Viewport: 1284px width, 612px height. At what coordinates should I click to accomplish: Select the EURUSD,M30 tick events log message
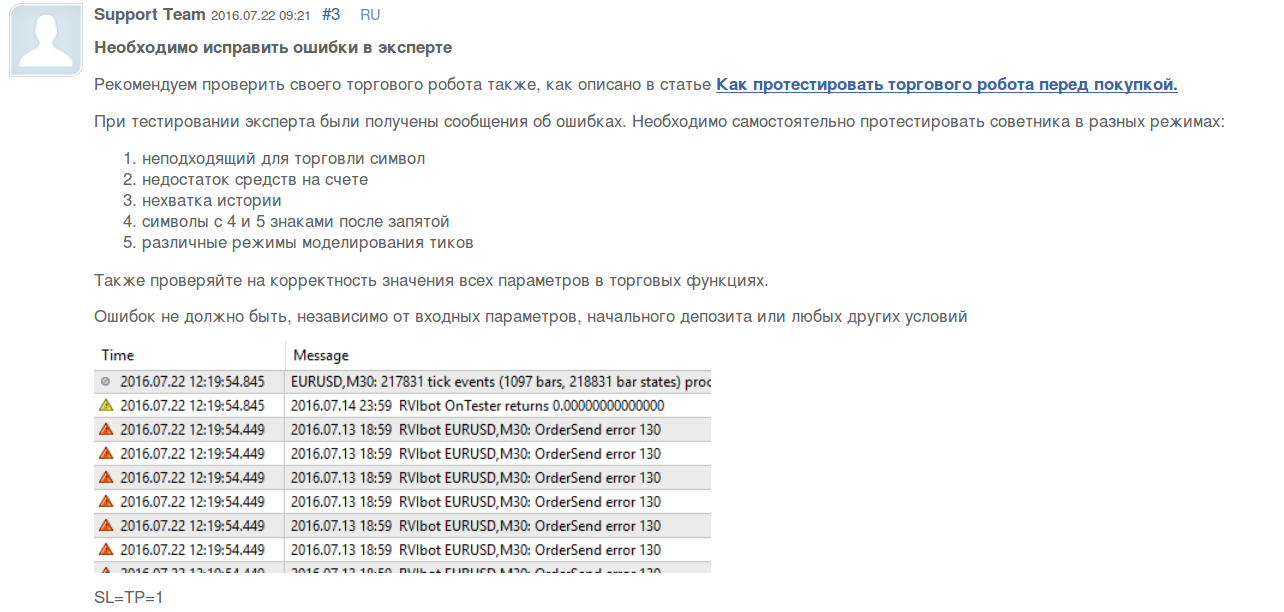click(x=500, y=381)
